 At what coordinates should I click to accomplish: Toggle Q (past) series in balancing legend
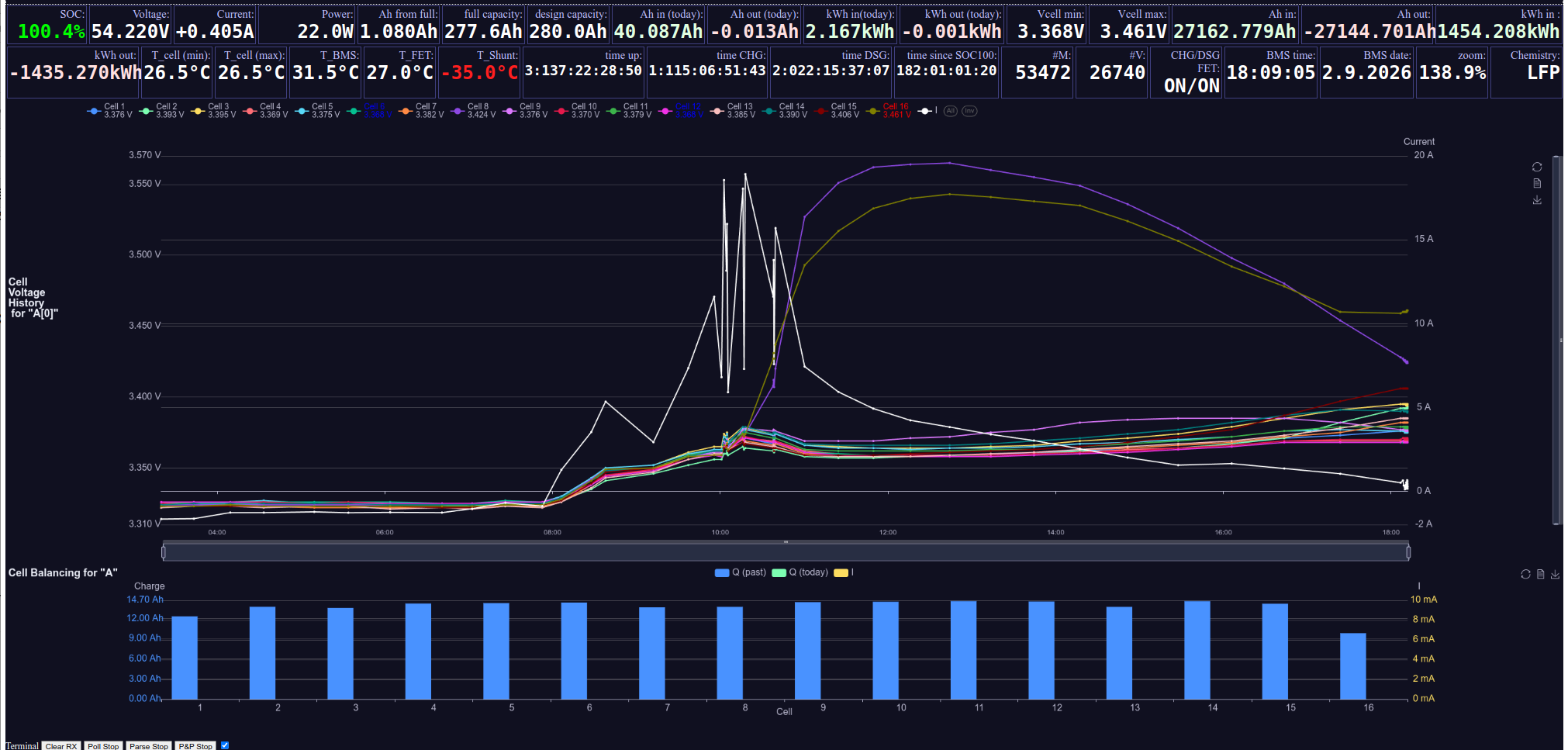click(x=741, y=572)
